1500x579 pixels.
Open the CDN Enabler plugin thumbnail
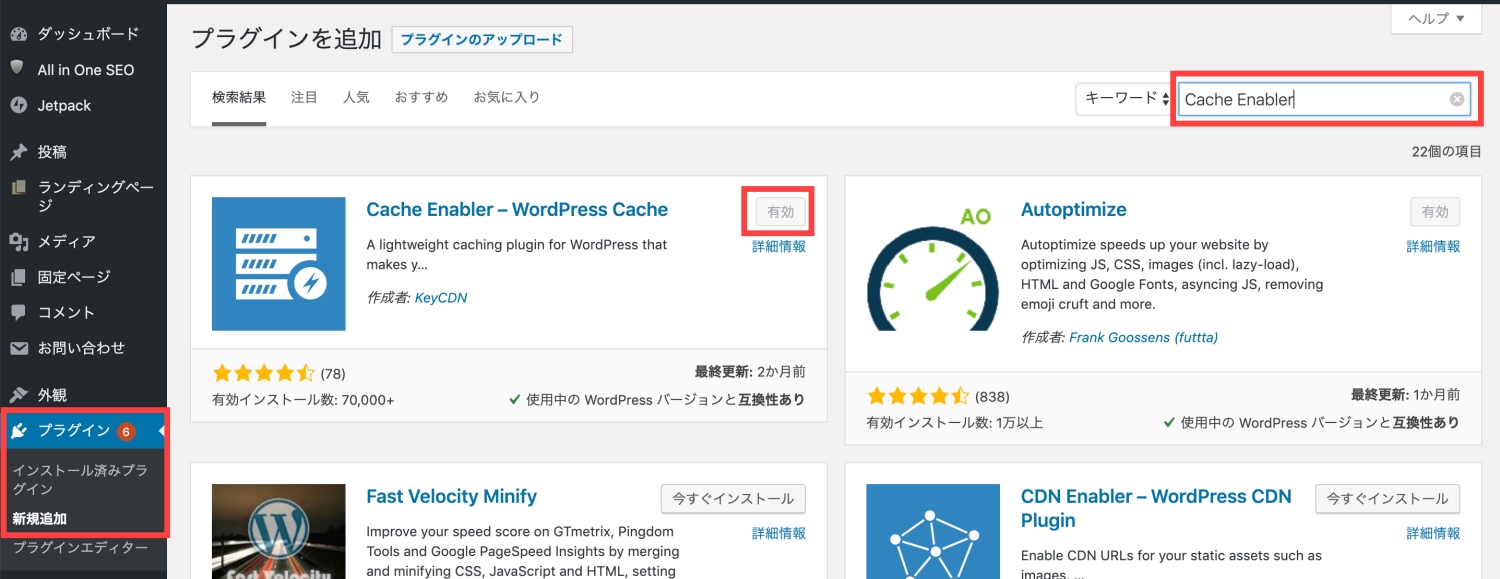(932, 531)
